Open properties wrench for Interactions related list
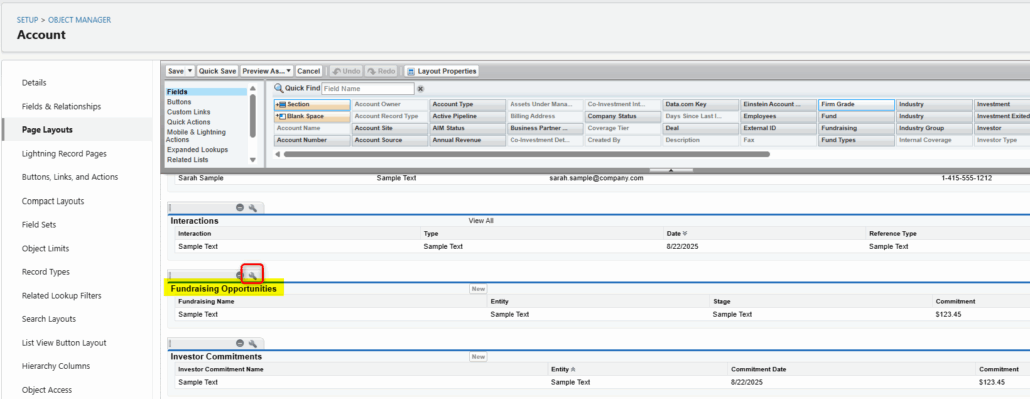Viewport: 1030px width, 399px height. (x=252, y=208)
